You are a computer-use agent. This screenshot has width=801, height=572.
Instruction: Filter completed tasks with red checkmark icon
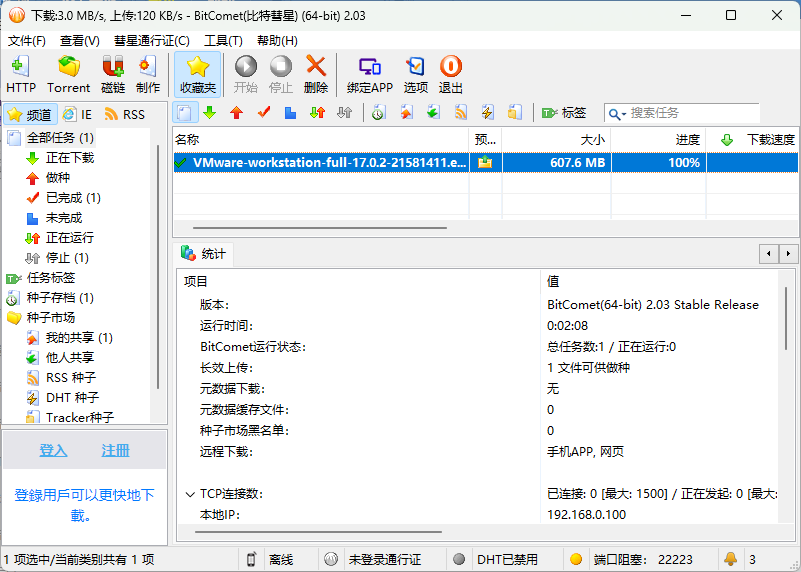(264, 113)
